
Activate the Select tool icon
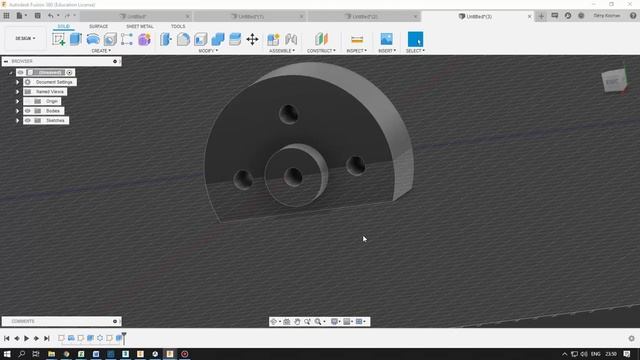click(x=415, y=39)
